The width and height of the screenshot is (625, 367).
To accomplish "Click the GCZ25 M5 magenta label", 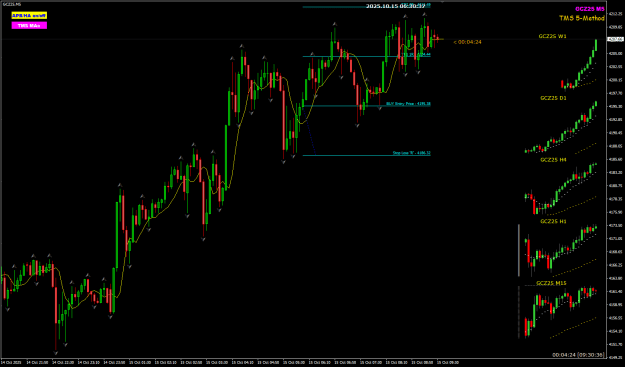I will point(590,9).
